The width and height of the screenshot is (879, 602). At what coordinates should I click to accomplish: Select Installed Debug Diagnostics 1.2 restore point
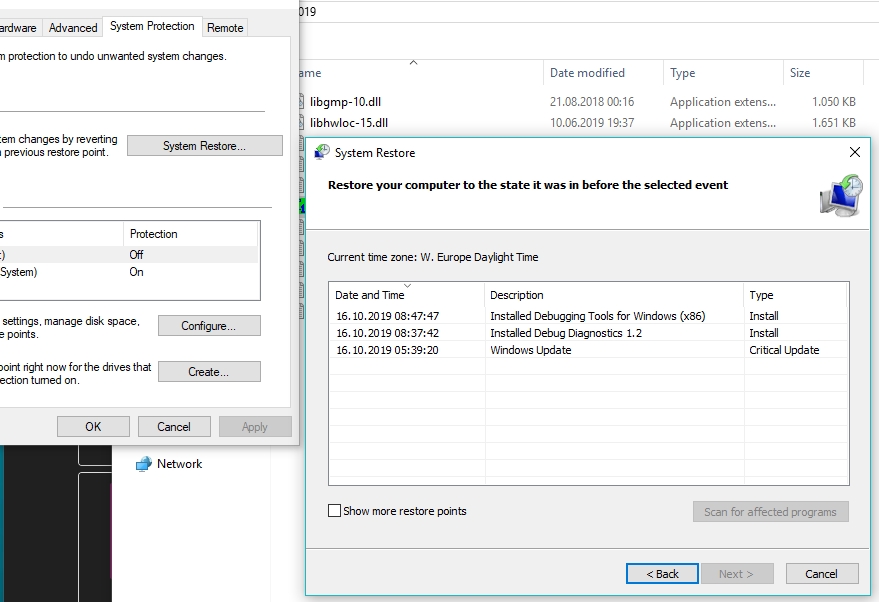pyautogui.click(x=589, y=333)
